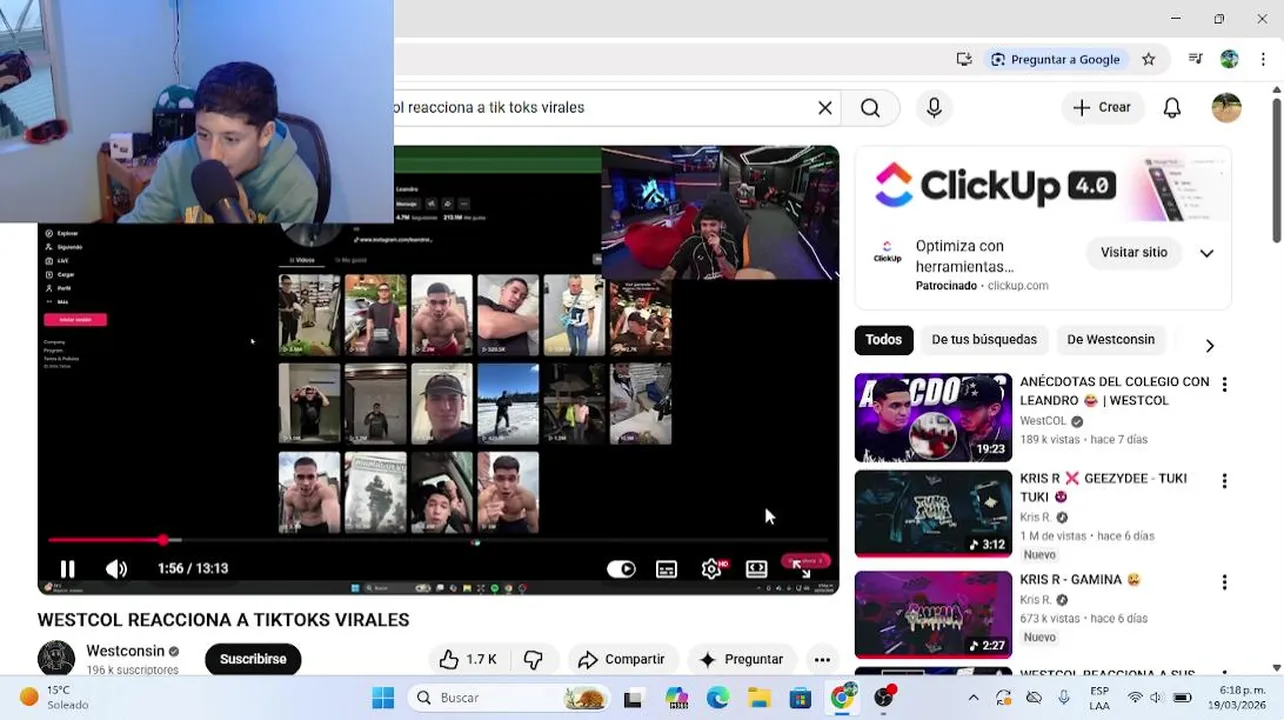Click the taskbar Buscar search box
This screenshot has width=1284, height=720.
[509, 698]
